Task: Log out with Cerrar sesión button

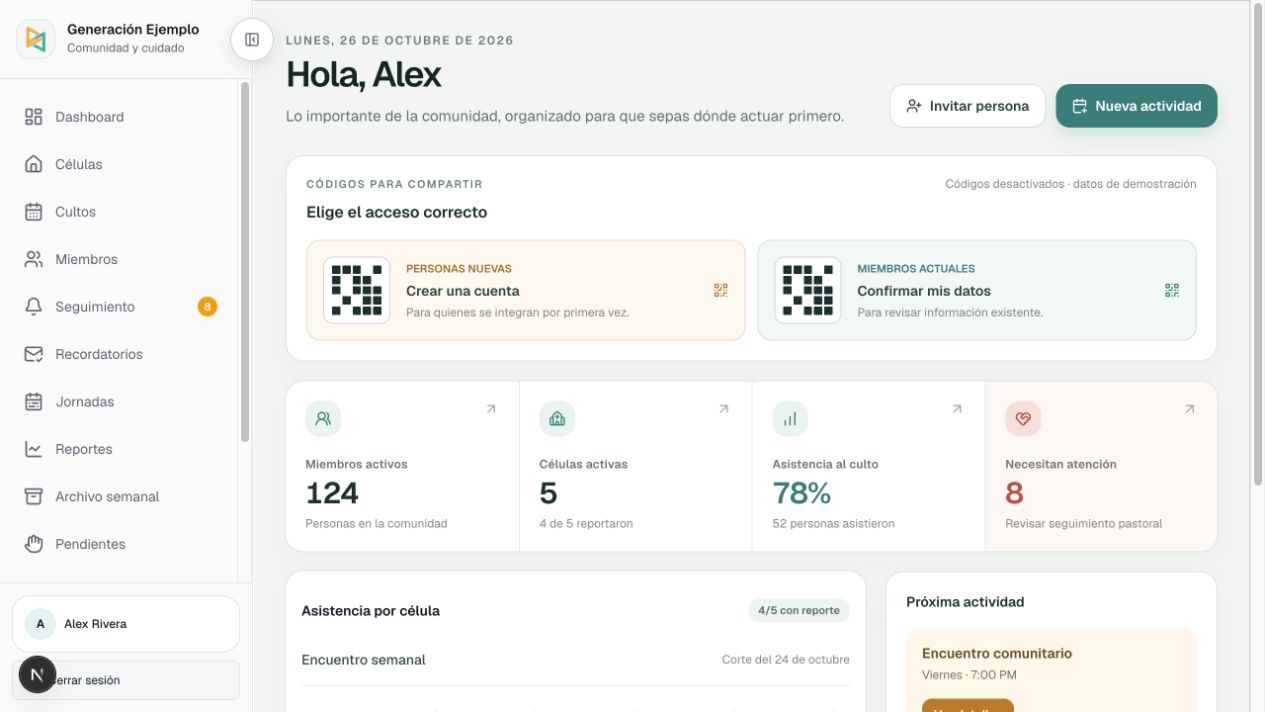Action: click(x=126, y=680)
